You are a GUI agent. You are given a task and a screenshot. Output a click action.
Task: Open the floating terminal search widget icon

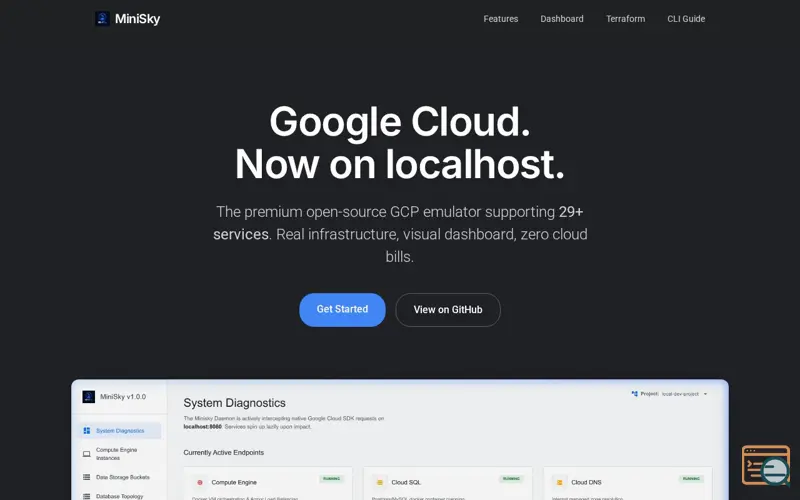[x=765, y=465]
